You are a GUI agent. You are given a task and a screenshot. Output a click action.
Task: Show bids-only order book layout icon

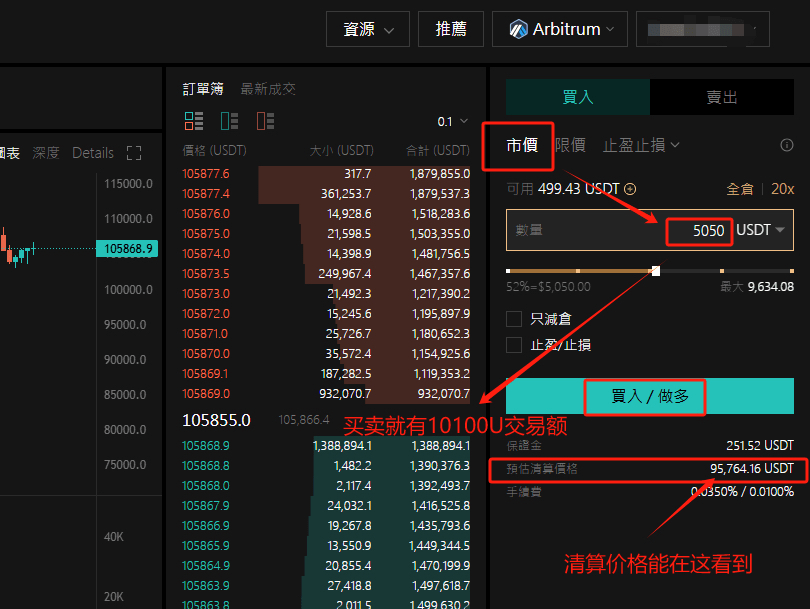pos(230,121)
